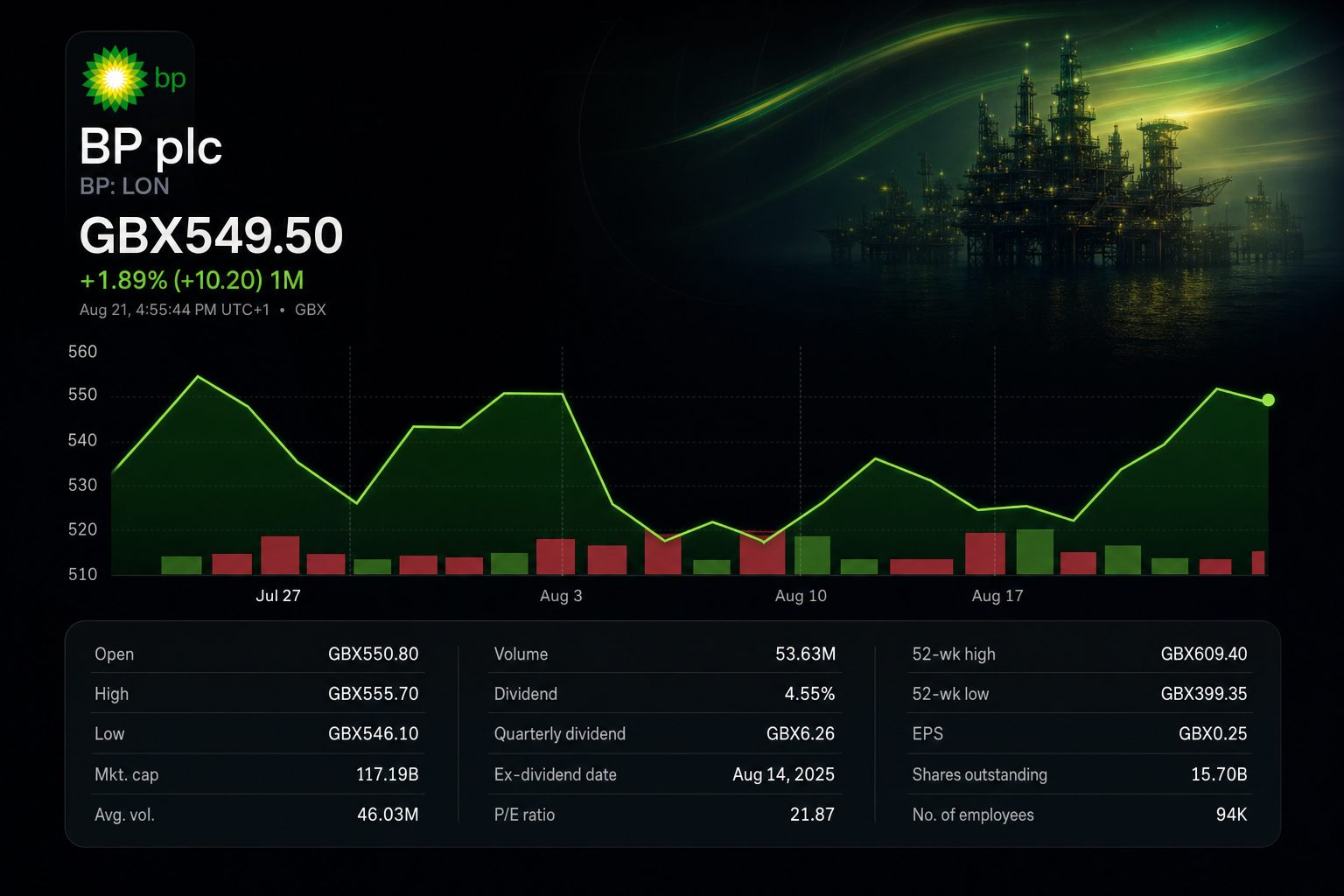Select the Jul 27 date label
This screenshot has height=896, width=1344.
[x=278, y=596]
